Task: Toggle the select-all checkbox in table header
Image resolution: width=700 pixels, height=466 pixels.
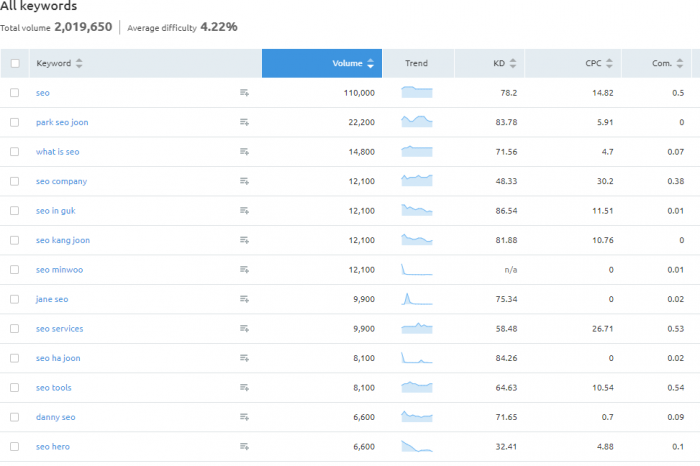Action: (15, 64)
